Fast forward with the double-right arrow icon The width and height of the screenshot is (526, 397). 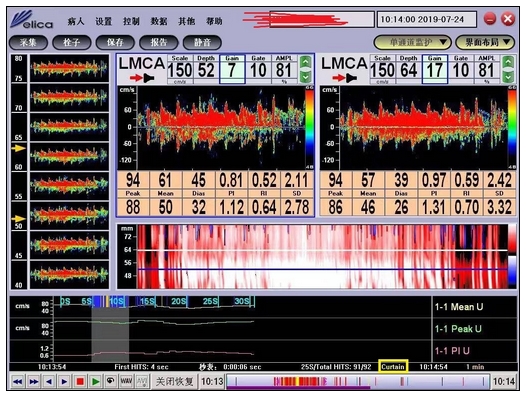pos(34,382)
